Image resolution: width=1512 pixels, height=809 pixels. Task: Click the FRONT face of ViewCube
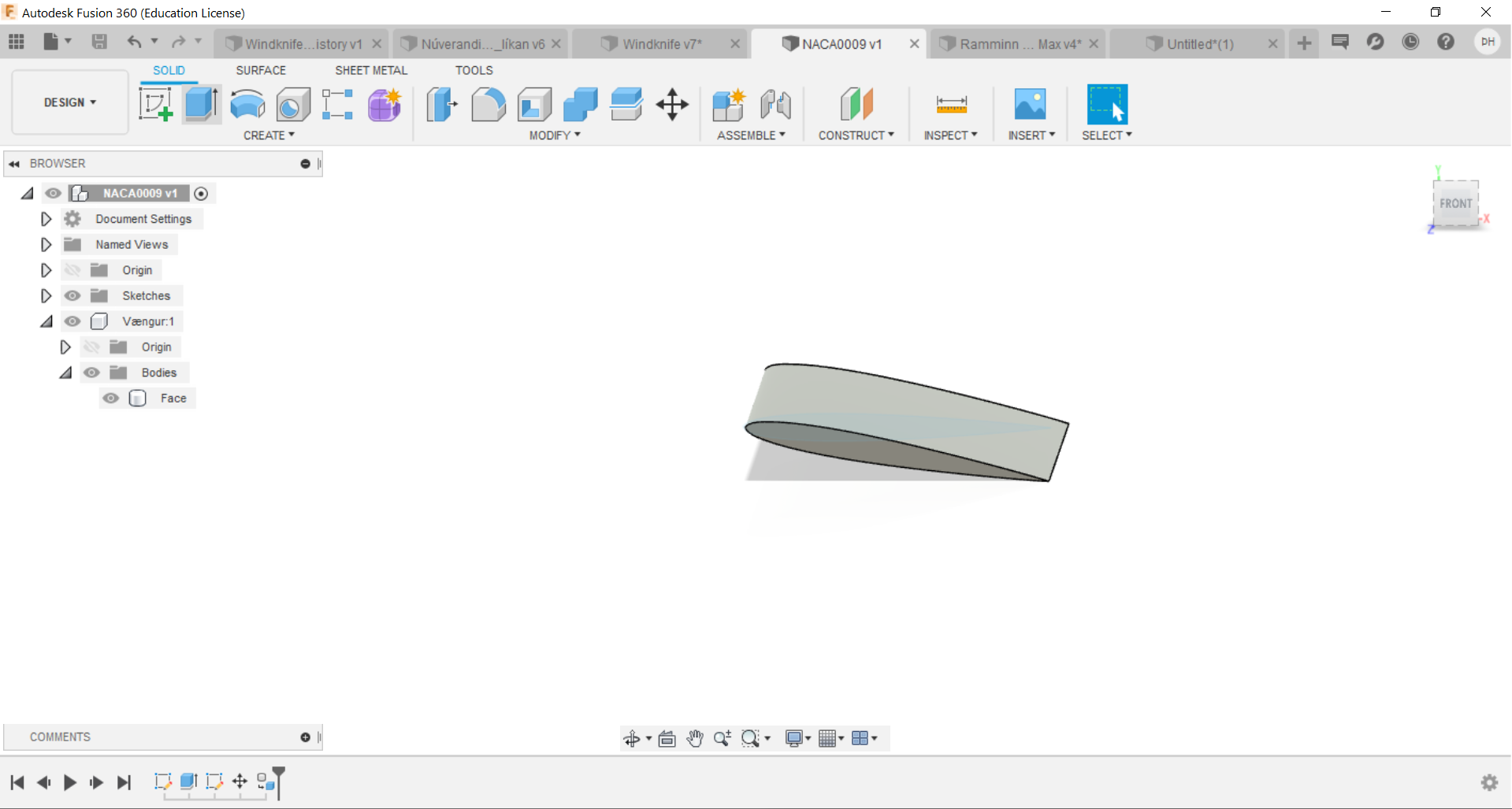tap(1454, 203)
